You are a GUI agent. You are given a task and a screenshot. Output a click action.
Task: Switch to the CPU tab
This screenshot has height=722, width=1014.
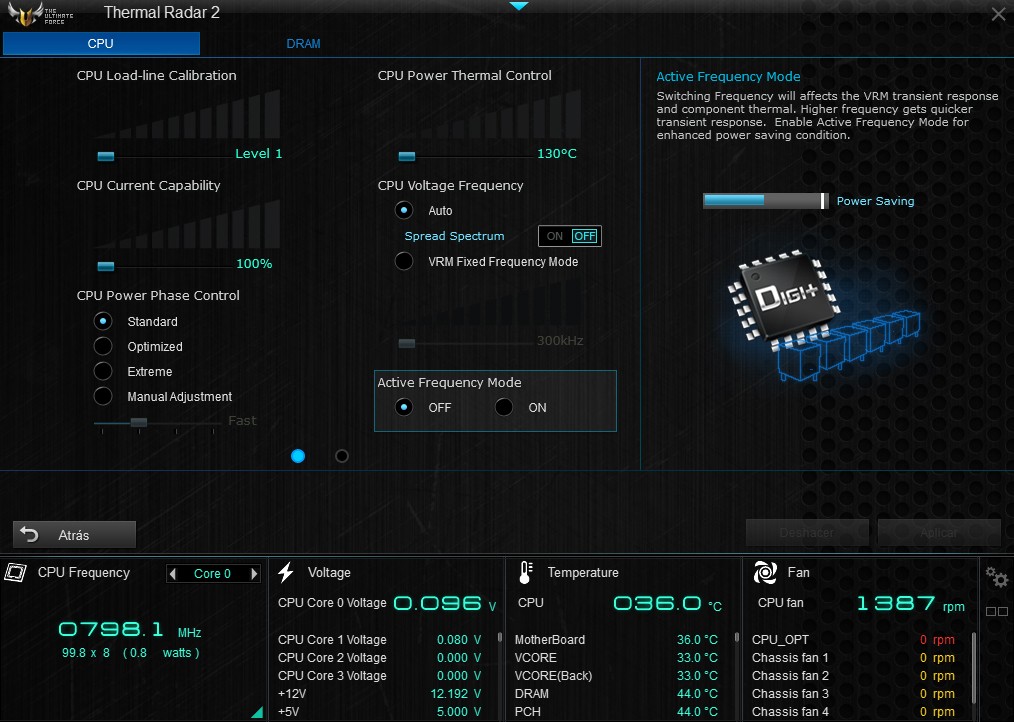click(x=101, y=43)
